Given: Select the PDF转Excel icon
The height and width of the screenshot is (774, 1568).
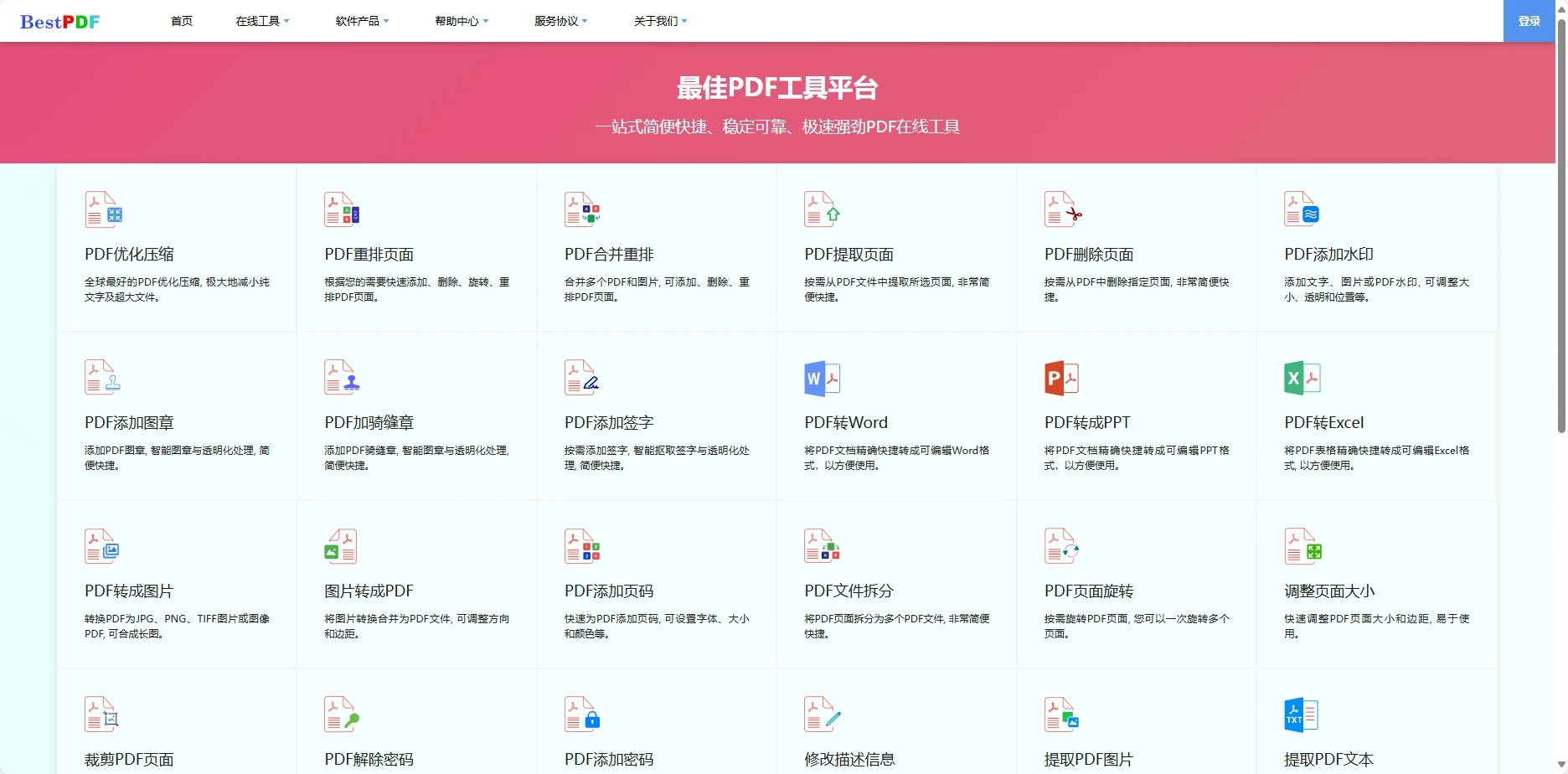Looking at the screenshot, I should (1302, 379).
